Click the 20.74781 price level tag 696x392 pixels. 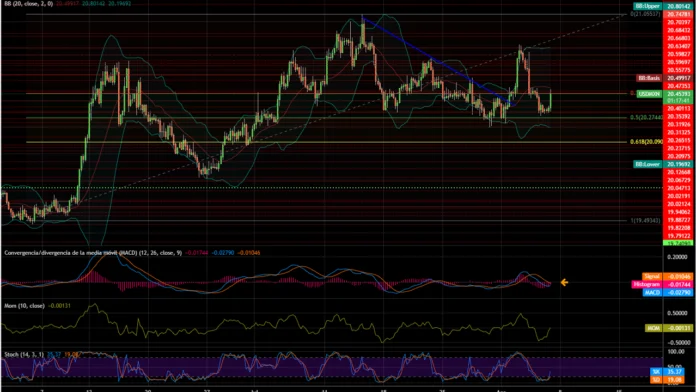click(679, 14)
